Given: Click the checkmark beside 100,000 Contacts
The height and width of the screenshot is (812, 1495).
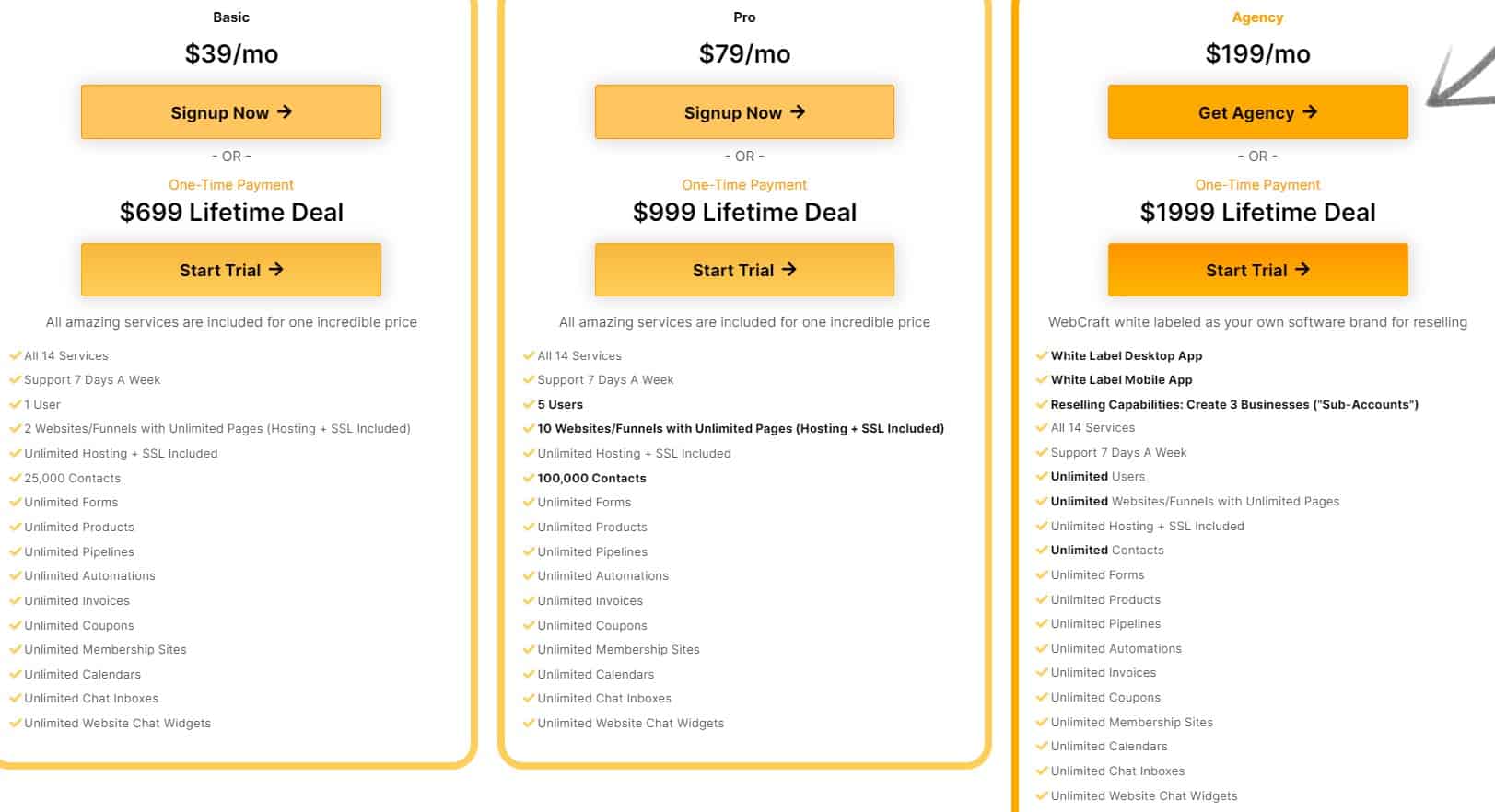Looking at the screenshot, I should click(529, 478).
